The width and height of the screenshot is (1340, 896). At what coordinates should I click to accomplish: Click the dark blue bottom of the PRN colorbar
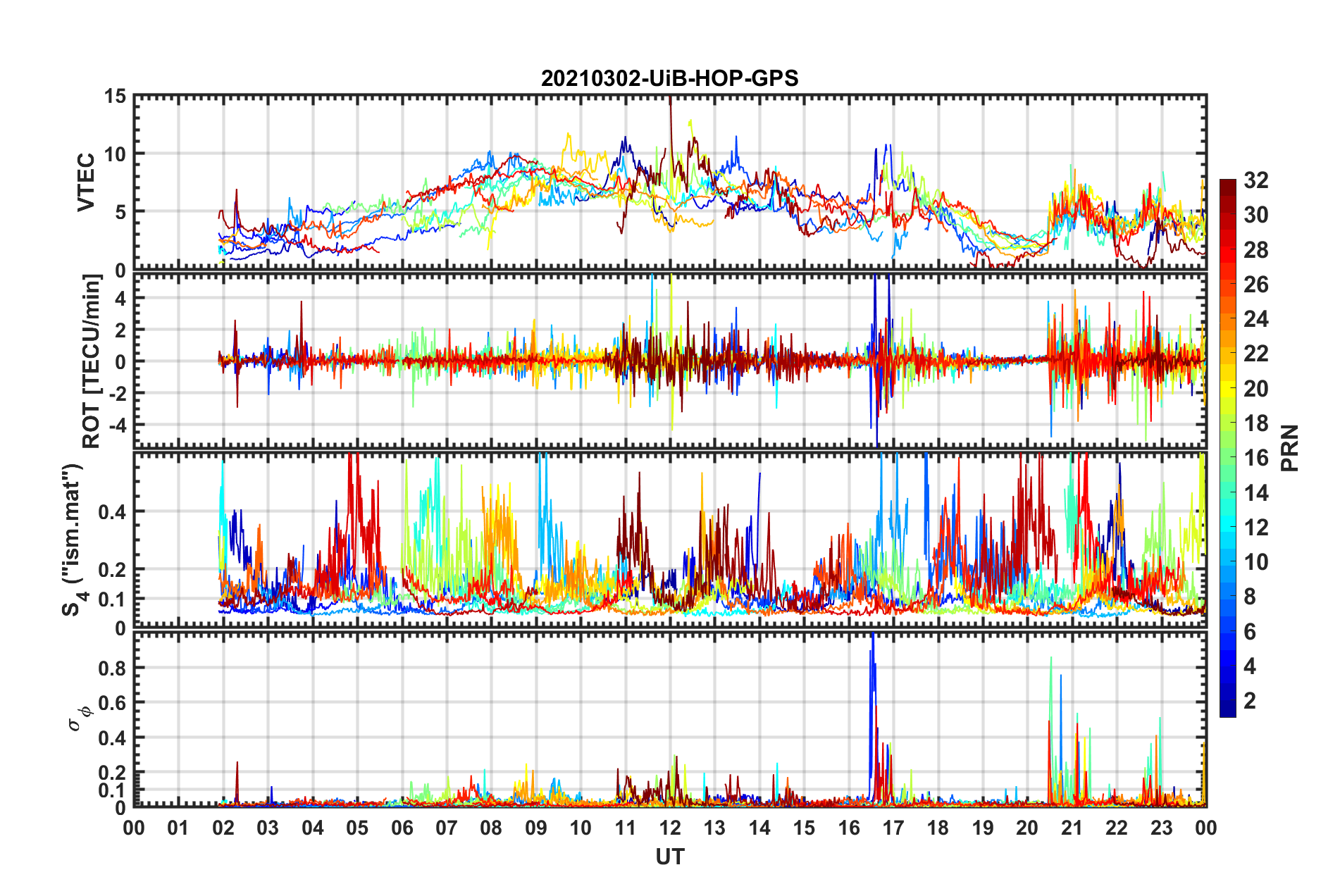pyautogui.click(x=1227, y=710)
